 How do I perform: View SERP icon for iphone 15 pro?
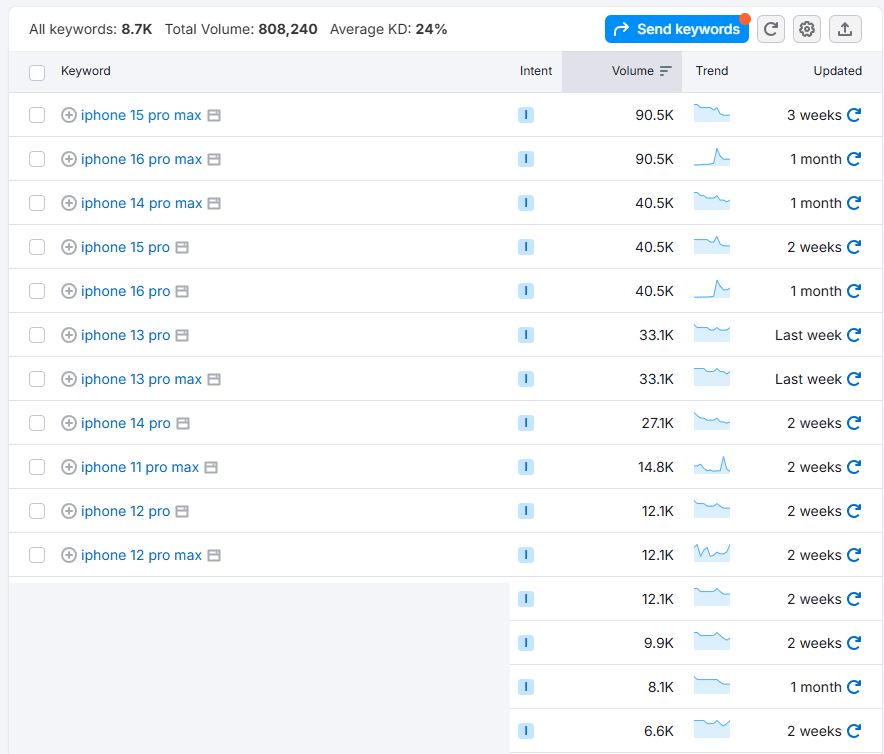[x=182, y=248]
